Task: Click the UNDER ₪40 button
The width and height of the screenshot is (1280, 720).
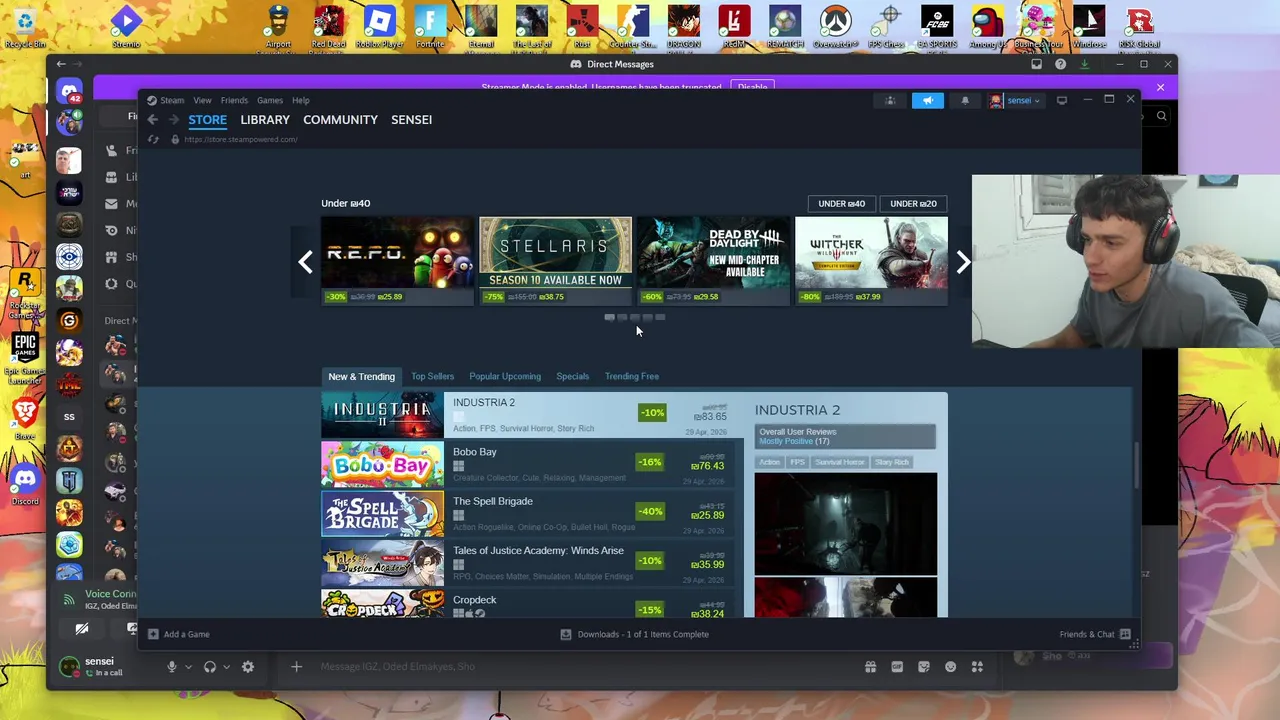Action: pyautogui.click(x=842, y=204)
